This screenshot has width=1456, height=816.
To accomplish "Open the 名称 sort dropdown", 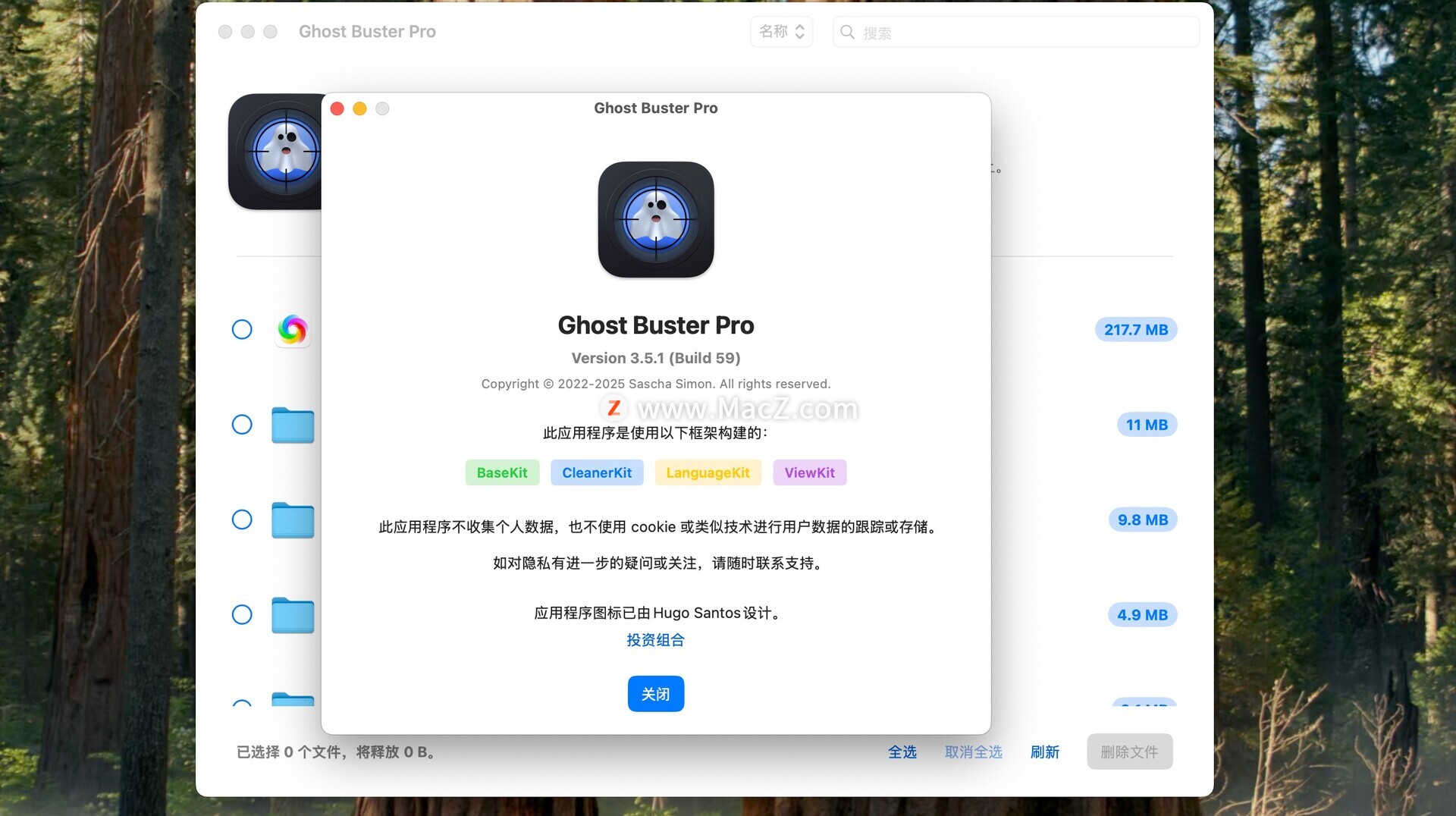I will pos(782,32).
